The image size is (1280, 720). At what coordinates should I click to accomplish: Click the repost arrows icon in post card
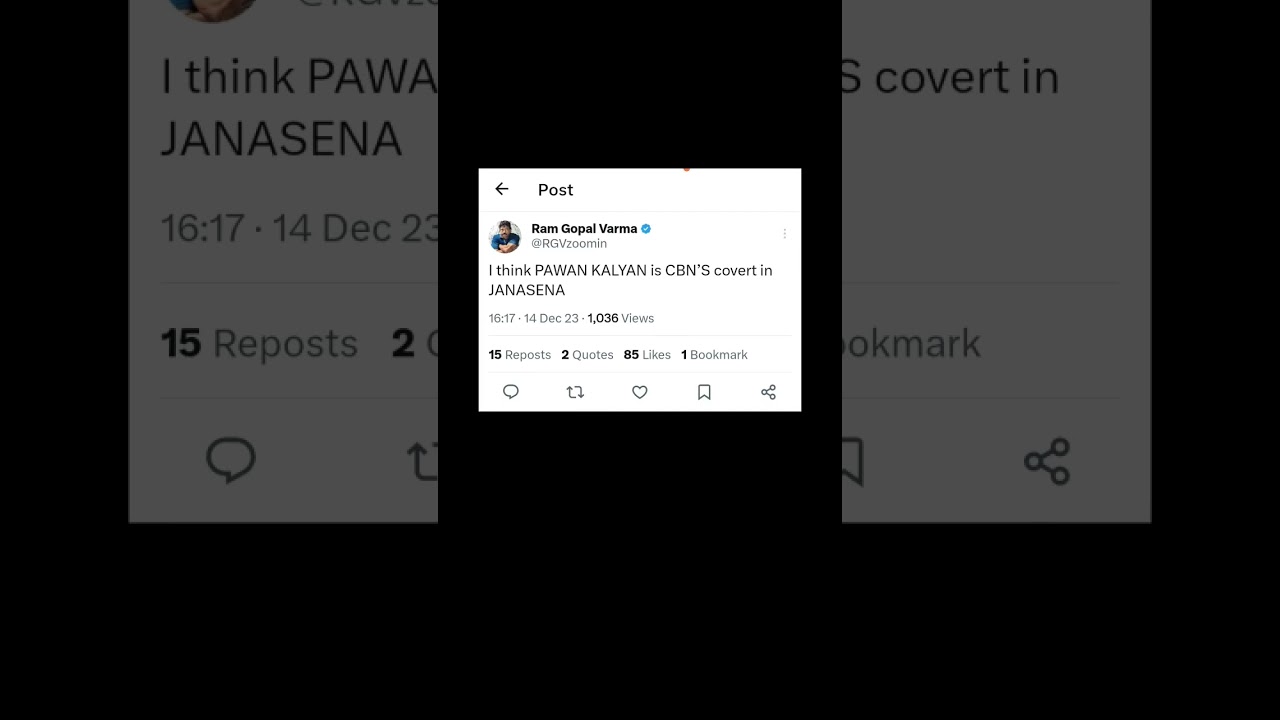click(x=575, y=392)
